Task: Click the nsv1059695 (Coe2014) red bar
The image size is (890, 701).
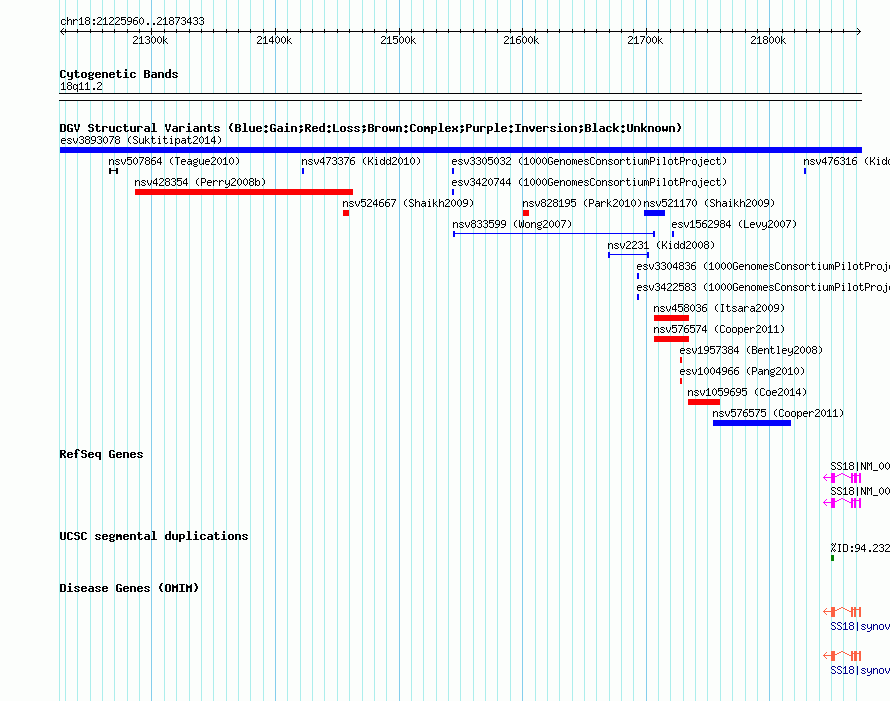Action: tap(704, 402)
